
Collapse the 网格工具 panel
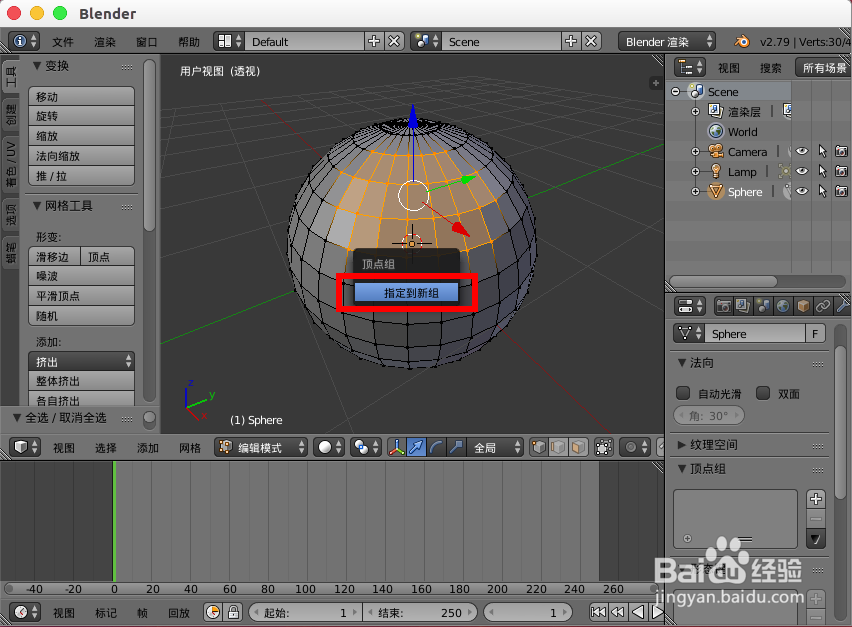pos(37,205)
